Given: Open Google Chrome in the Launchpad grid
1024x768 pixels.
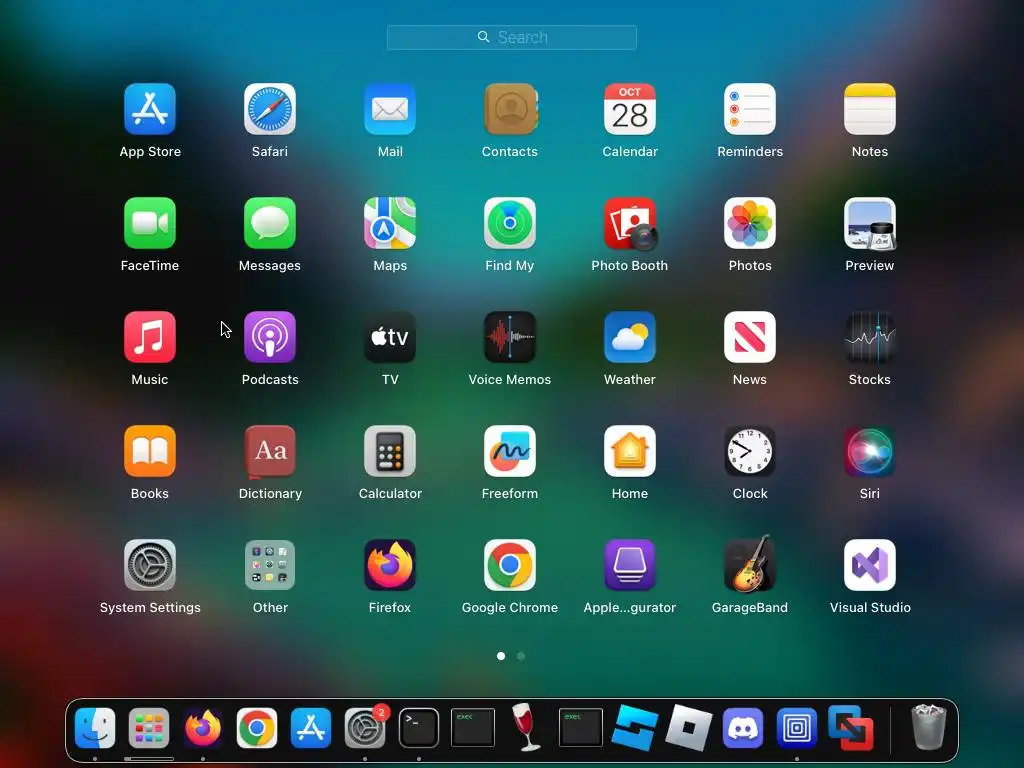Looking at the screenshot, I should pos(510,565).
